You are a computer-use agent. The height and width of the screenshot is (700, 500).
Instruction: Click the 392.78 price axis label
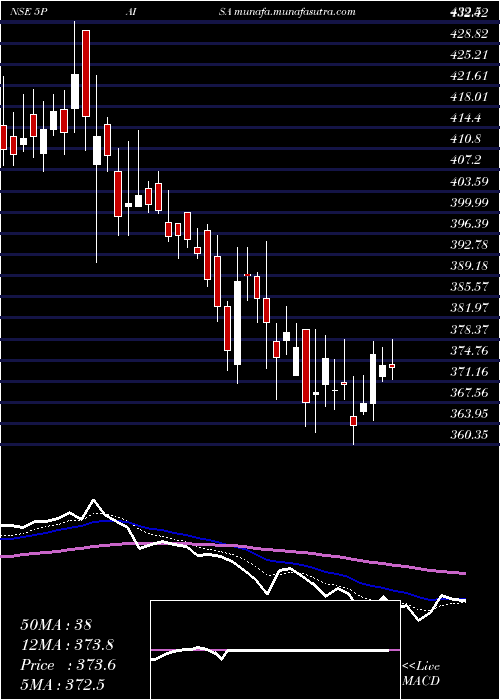click(x=468, y=245)
